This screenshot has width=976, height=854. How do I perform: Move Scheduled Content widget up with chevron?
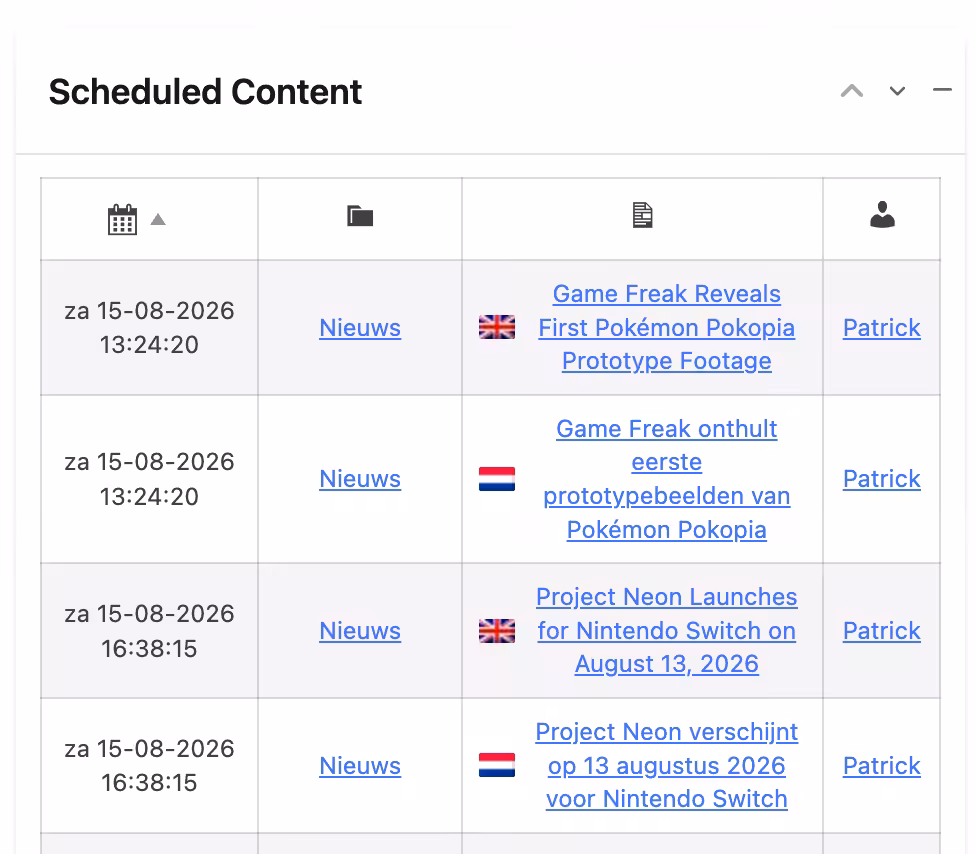[852, 91]
